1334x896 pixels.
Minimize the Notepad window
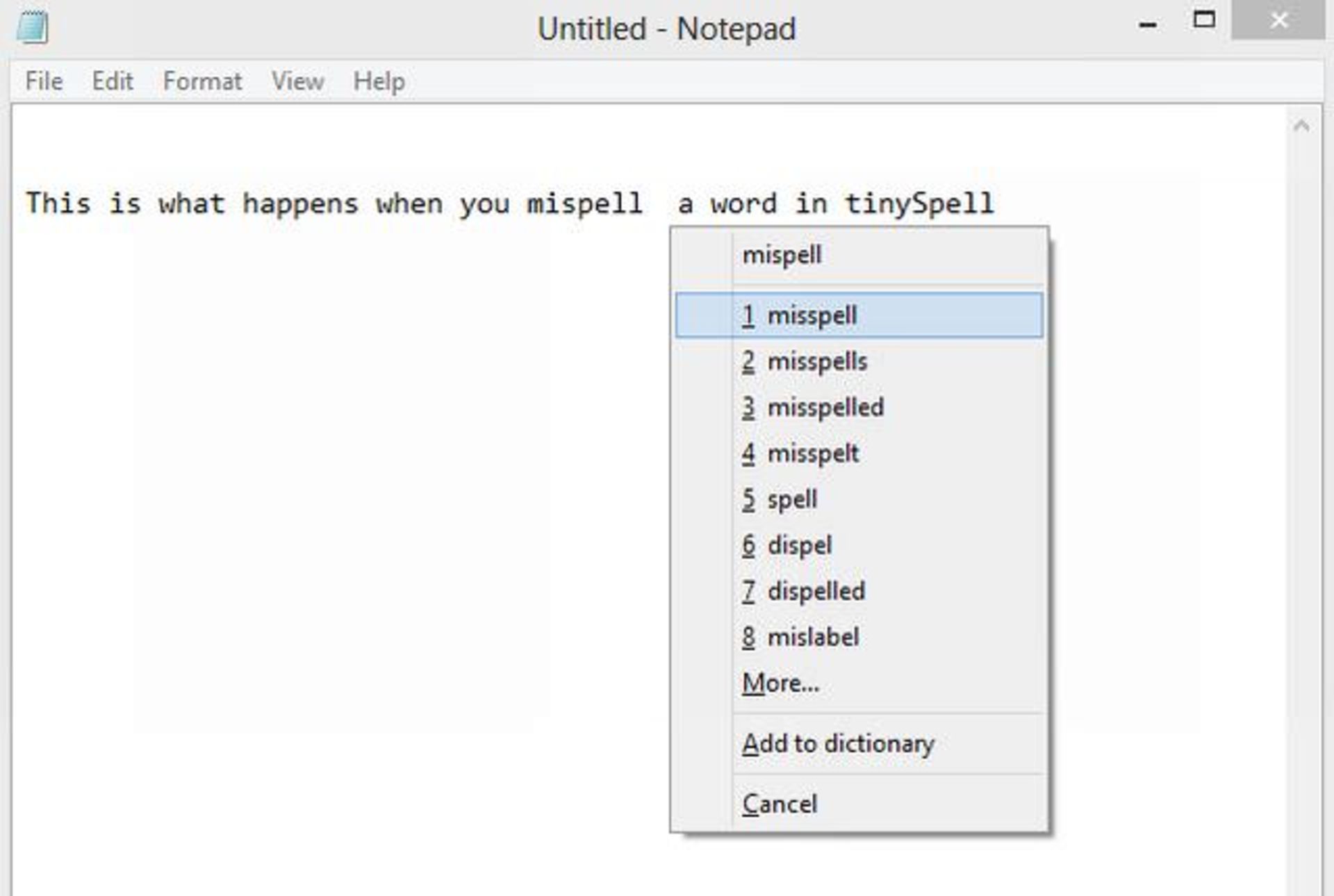(1148, 25)
